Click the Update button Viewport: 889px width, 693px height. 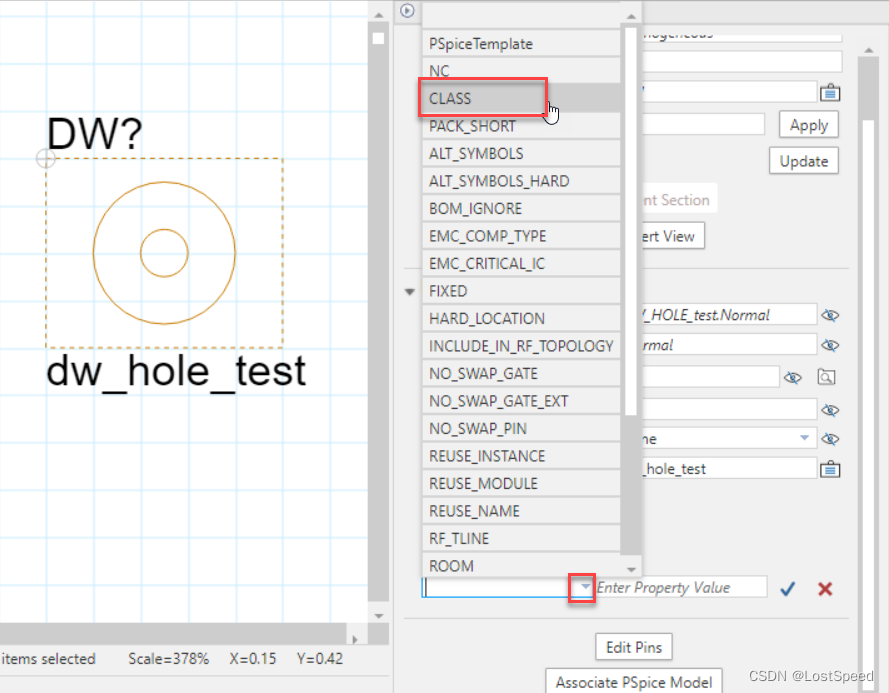804,161
